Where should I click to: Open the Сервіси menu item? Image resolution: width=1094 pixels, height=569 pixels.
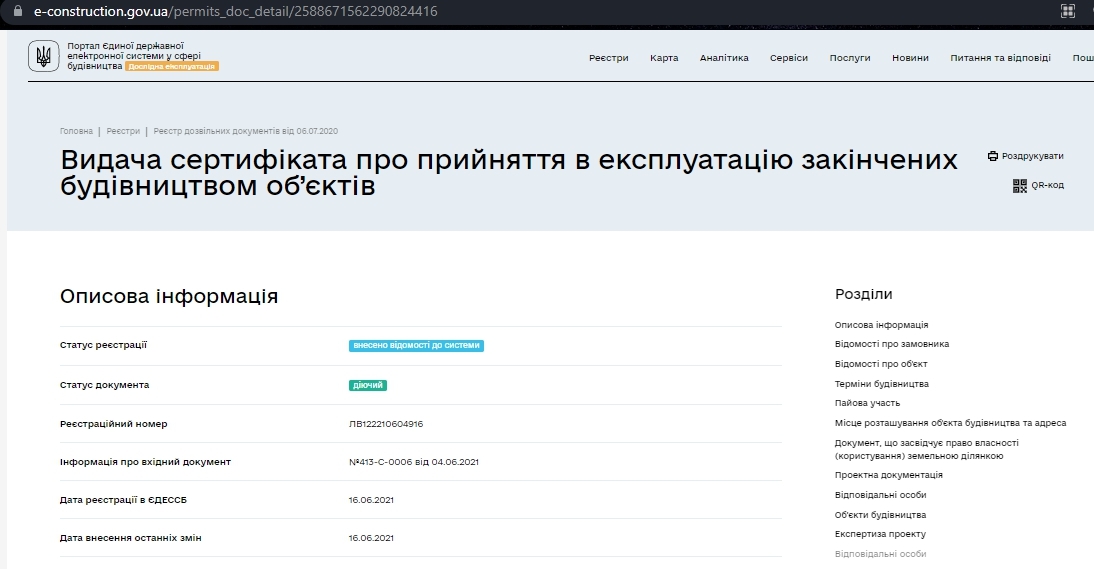[789, 58]
